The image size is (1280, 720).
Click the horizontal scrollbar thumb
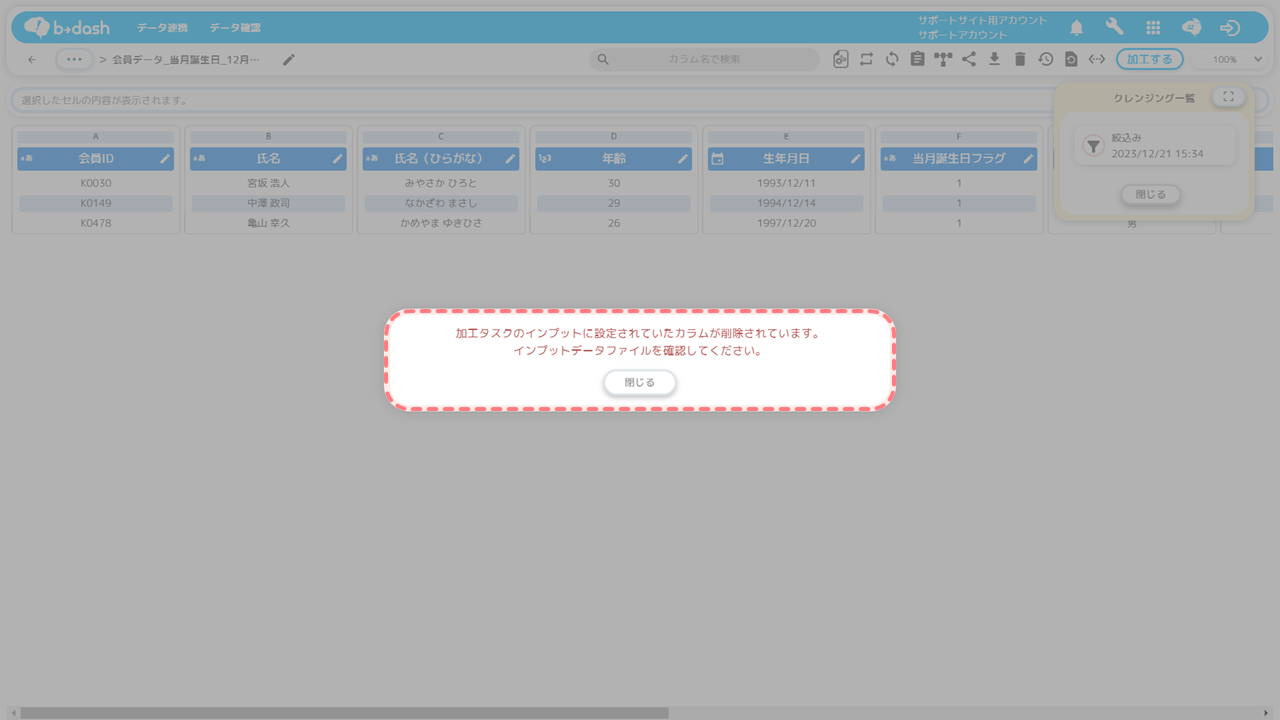tap(344, 713)
